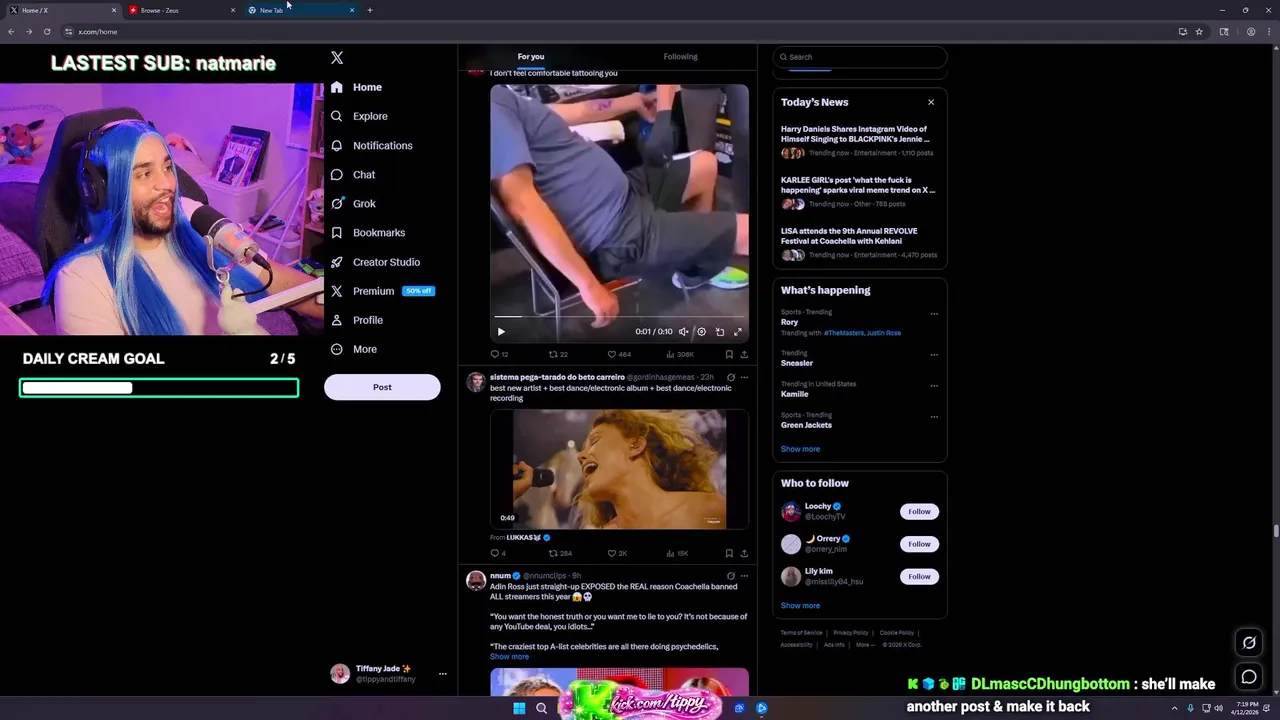Reply to tattoo post with 12 replies
Image resolution: width=1280 pixels, height=720 pixels.
point(499,354)
